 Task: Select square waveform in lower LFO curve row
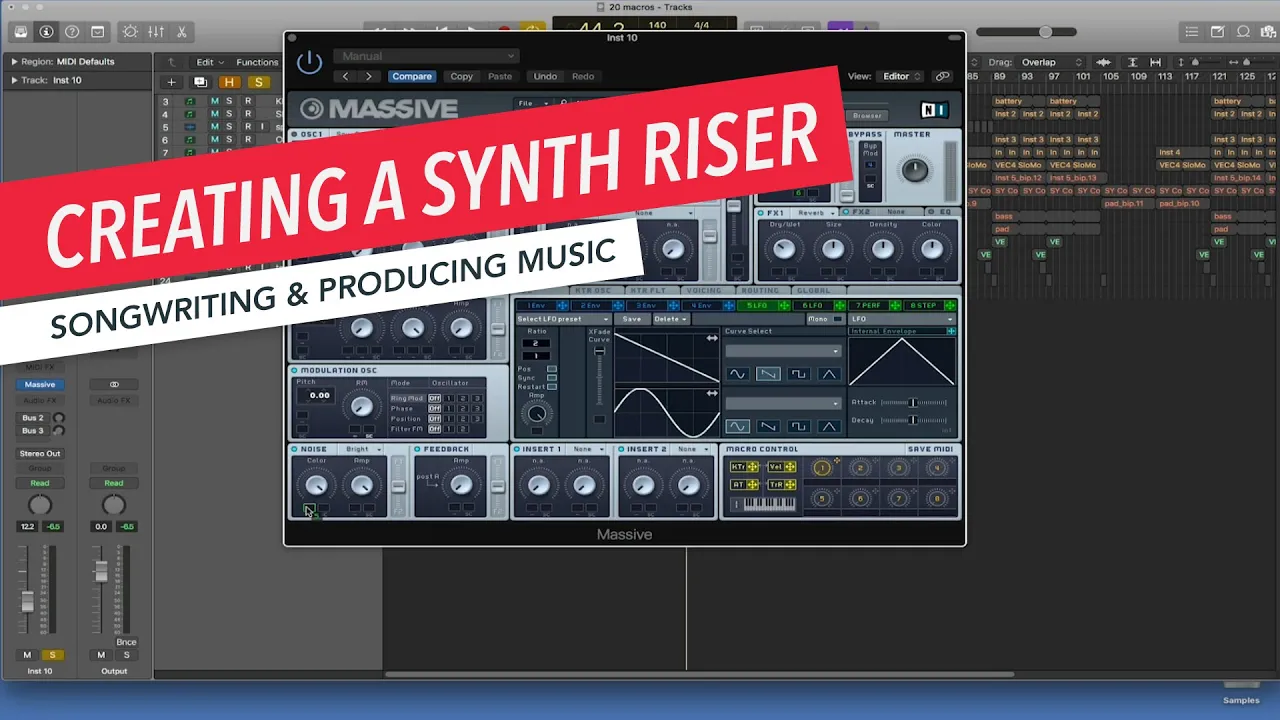(798, 426)
